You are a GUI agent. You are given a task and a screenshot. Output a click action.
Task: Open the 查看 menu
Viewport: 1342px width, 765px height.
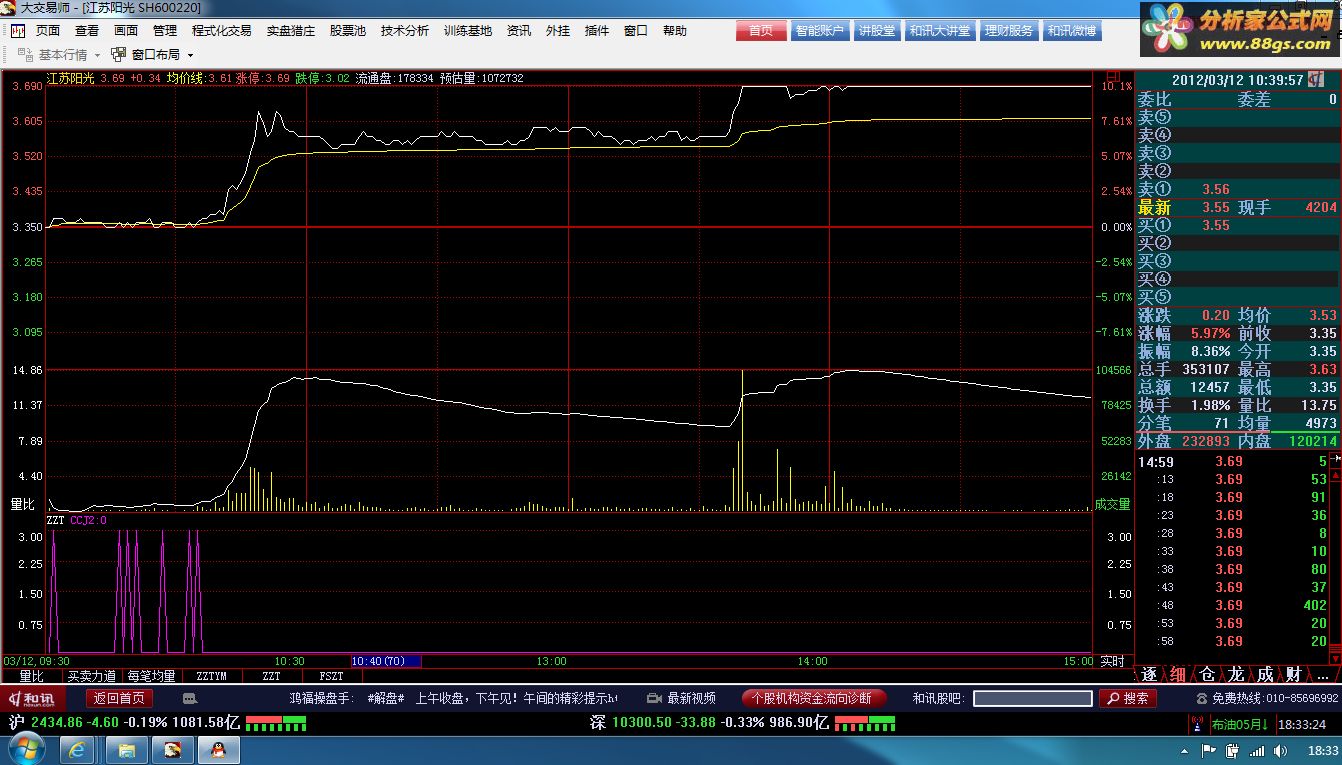pyautogui.click(x=87, y=31)
